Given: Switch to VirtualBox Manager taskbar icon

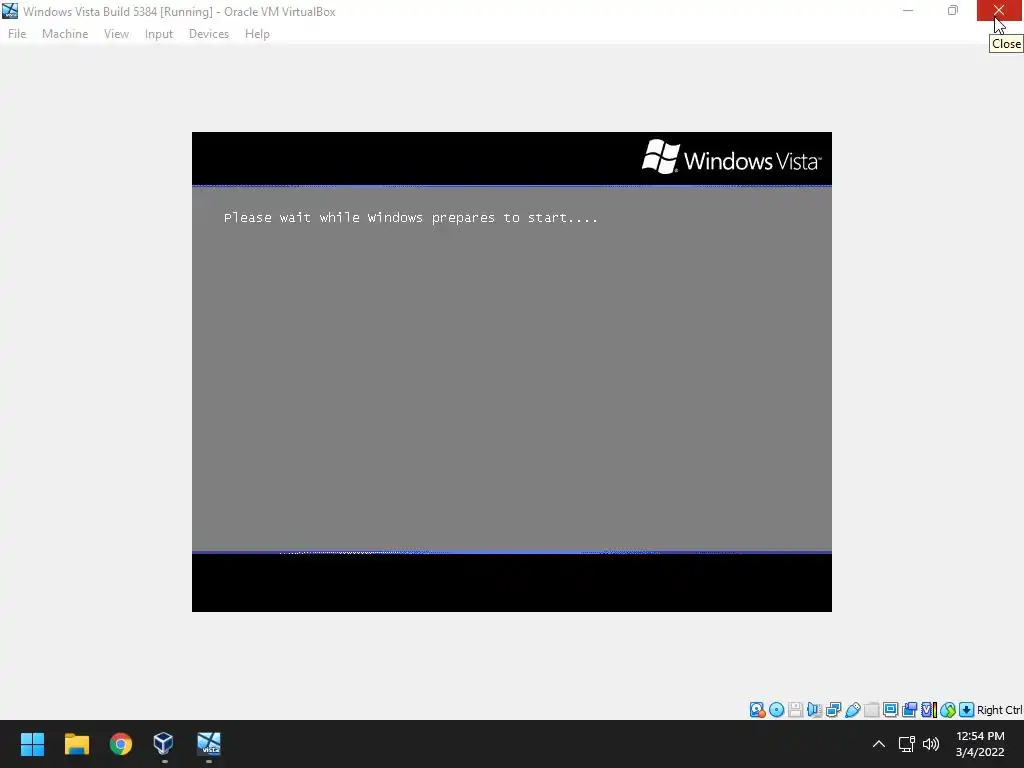Looking at the screenshot, I should (x=163, y=744).
